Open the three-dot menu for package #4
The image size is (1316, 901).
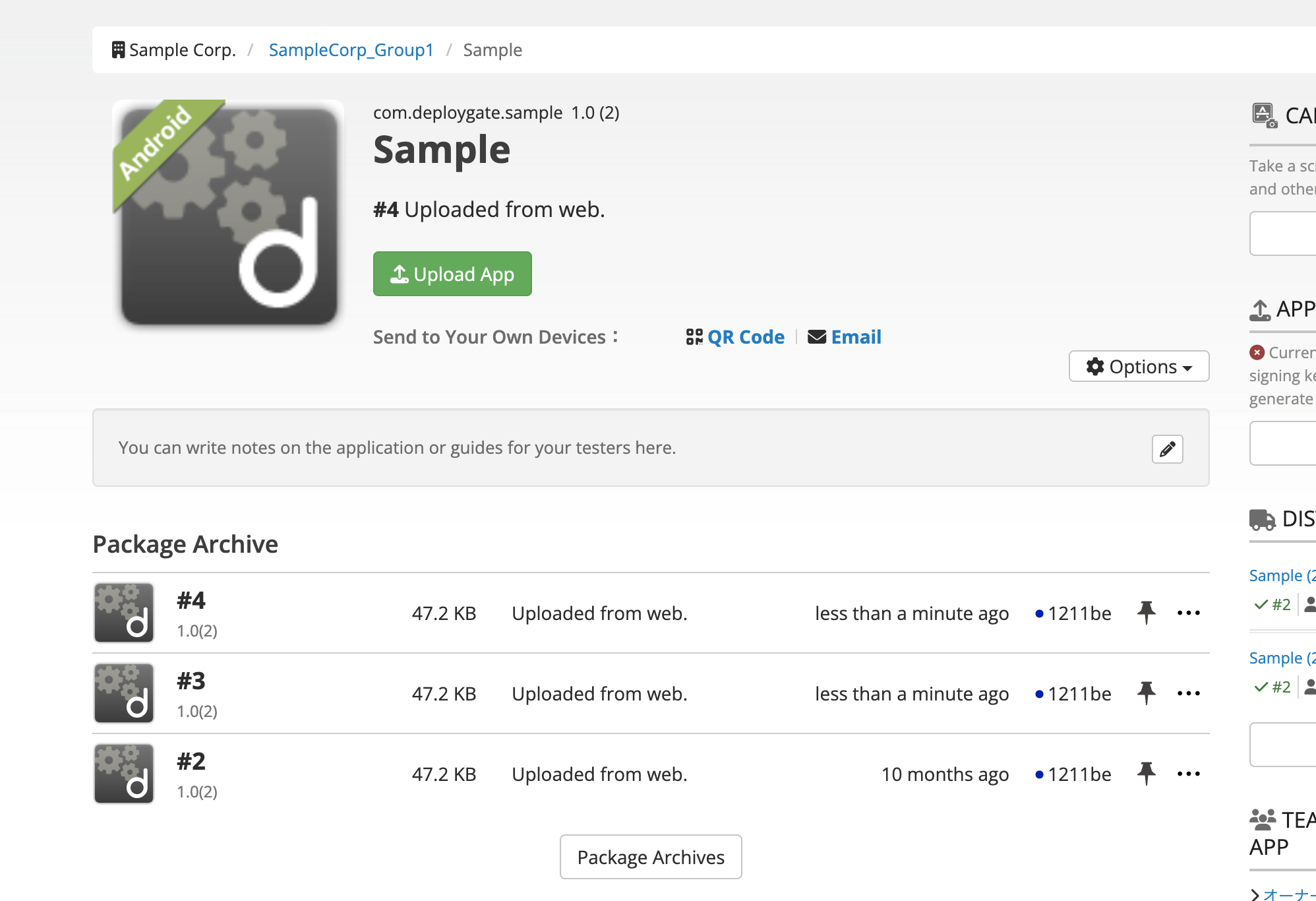click(x=1188, y=613)
